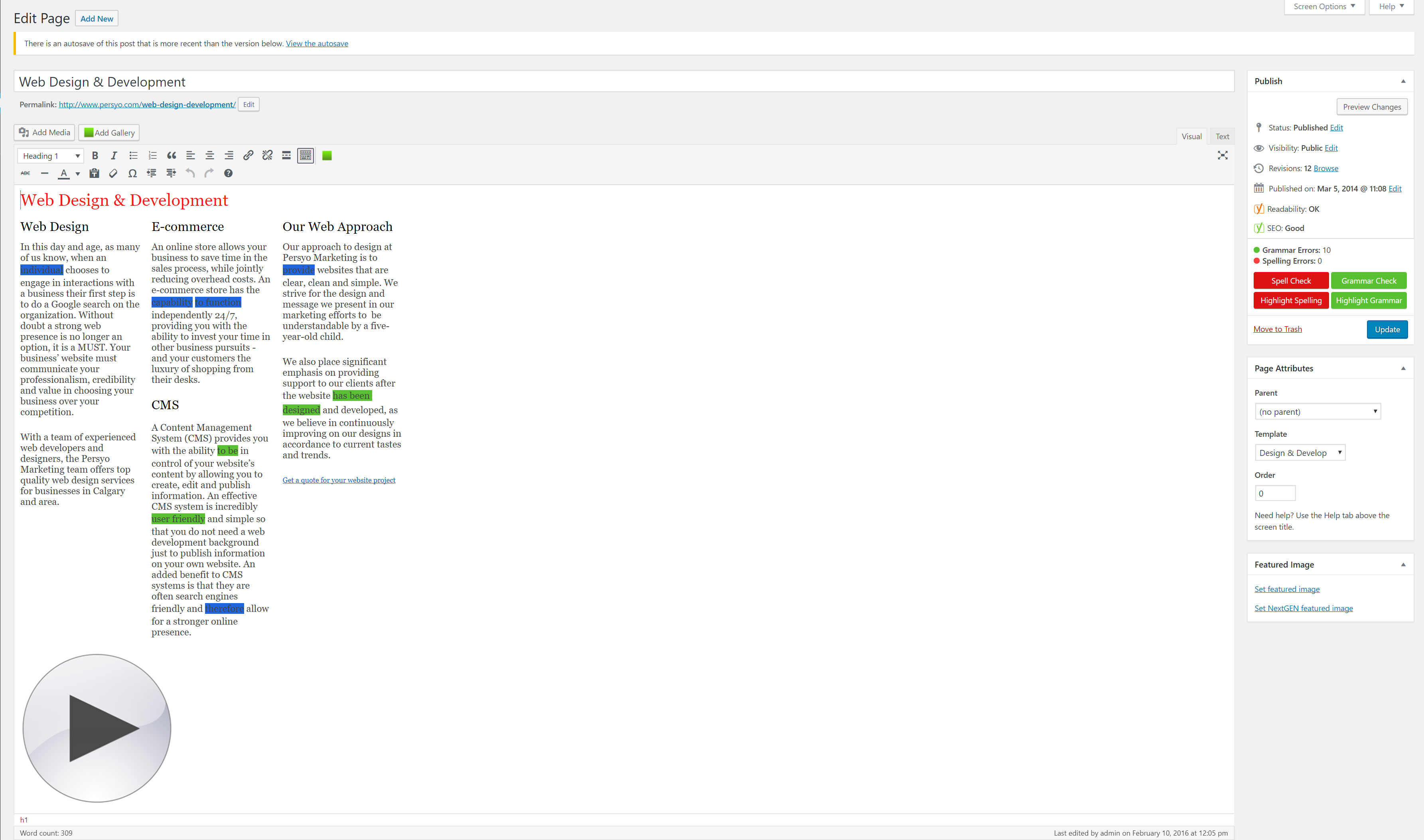Click the Remove link icon
This screenshot has height=840, width=1424.
point(267,156)
